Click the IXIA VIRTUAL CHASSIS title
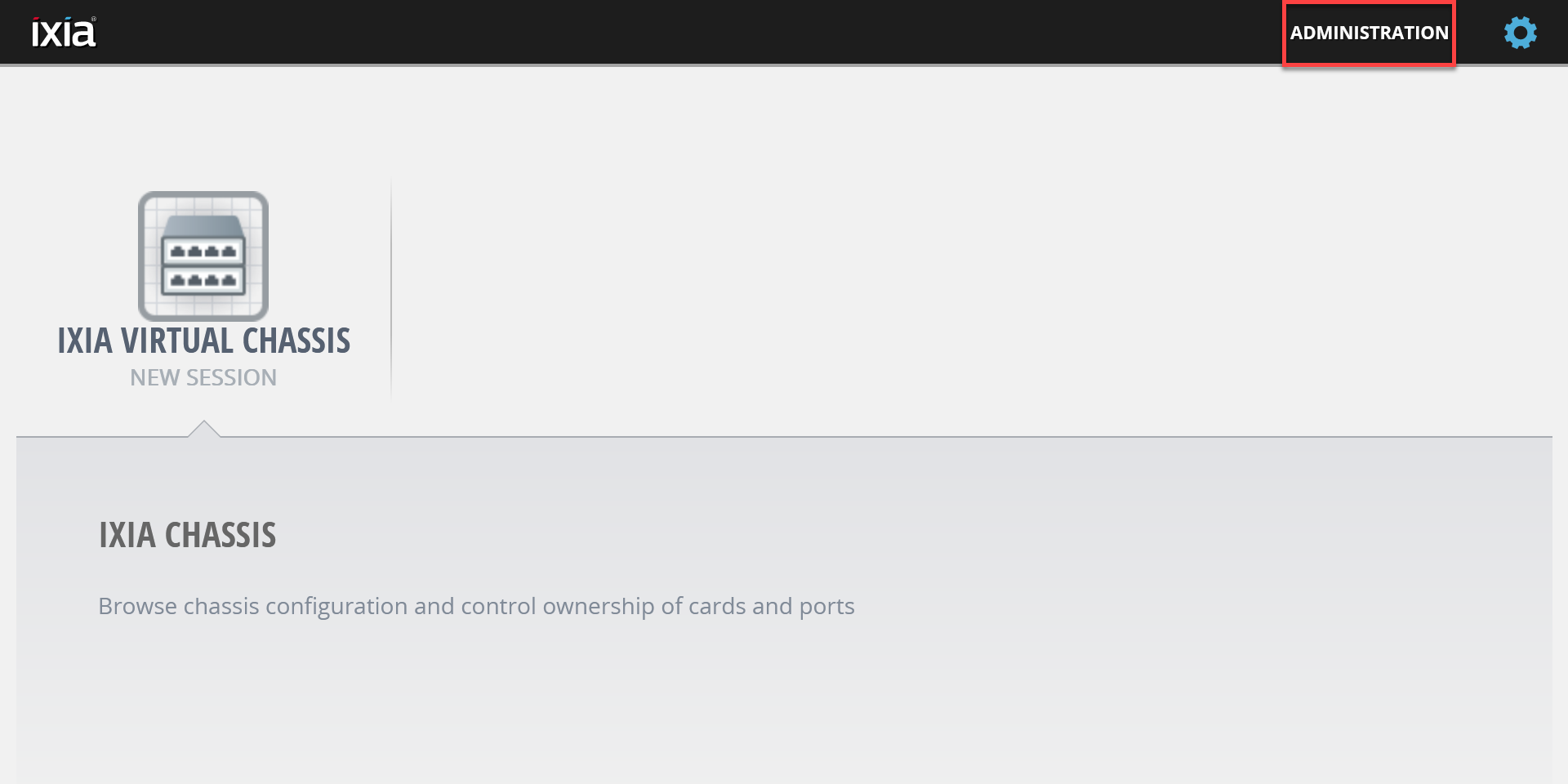 tap(203, 341)
